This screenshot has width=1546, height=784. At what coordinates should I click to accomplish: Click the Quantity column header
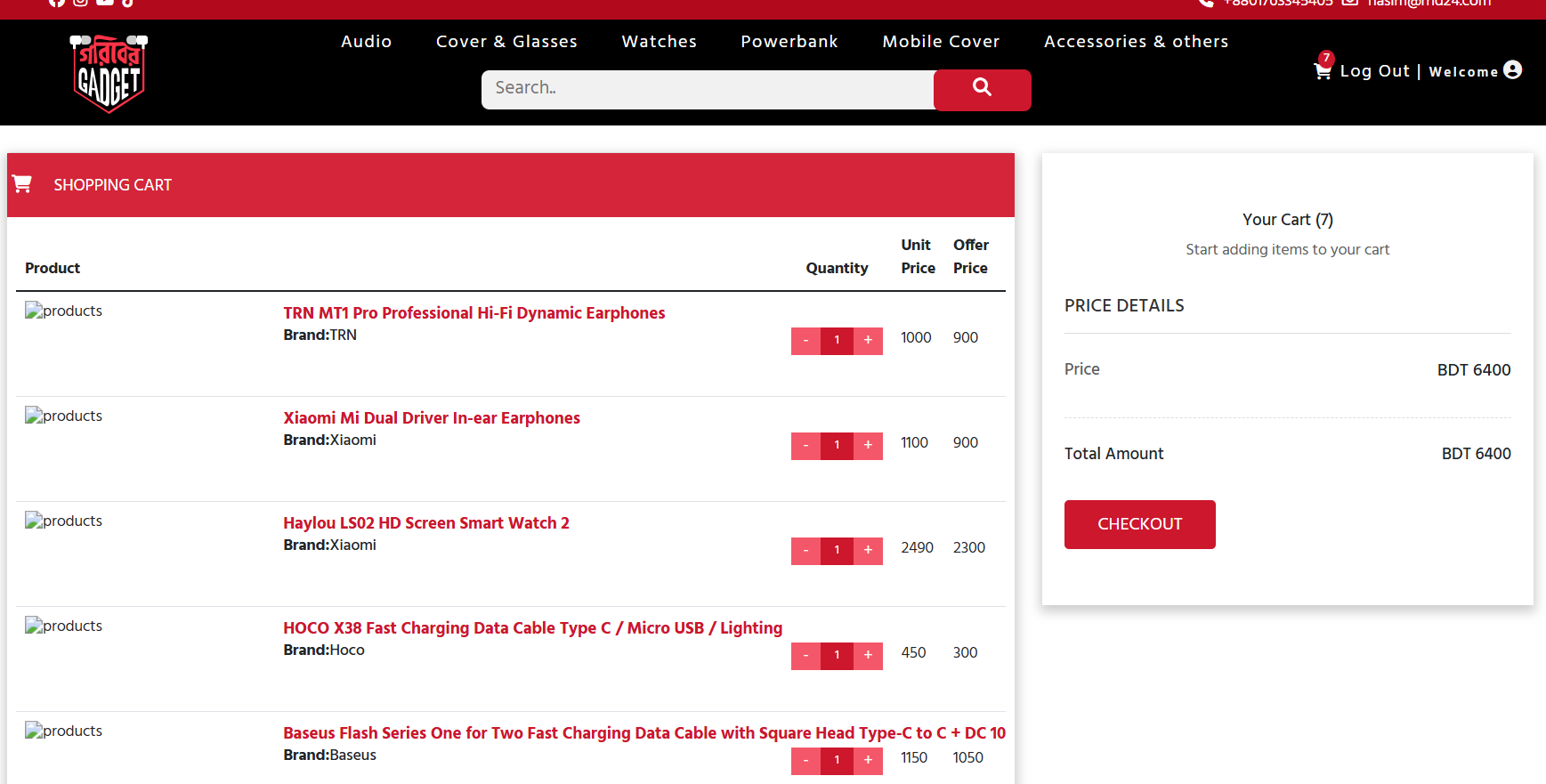(837, 268)
